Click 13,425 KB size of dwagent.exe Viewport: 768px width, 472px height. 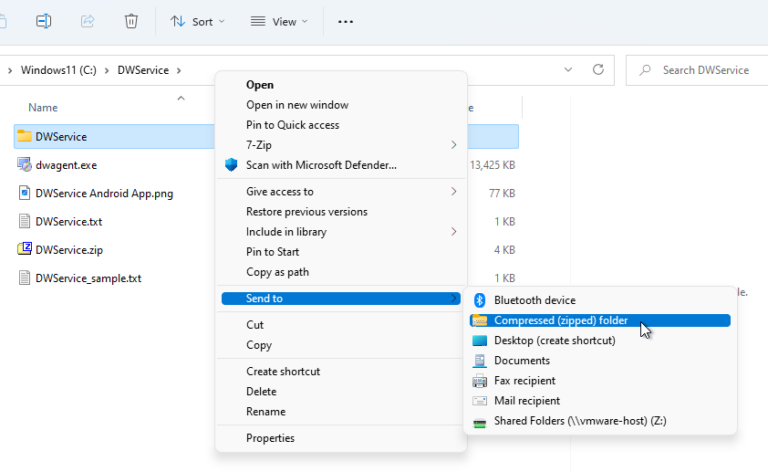click(x=492, y=165)
